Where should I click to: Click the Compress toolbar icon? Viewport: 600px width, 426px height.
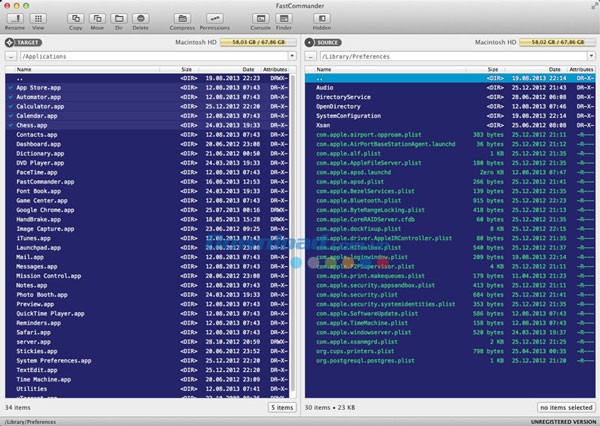tap(183, 18)
